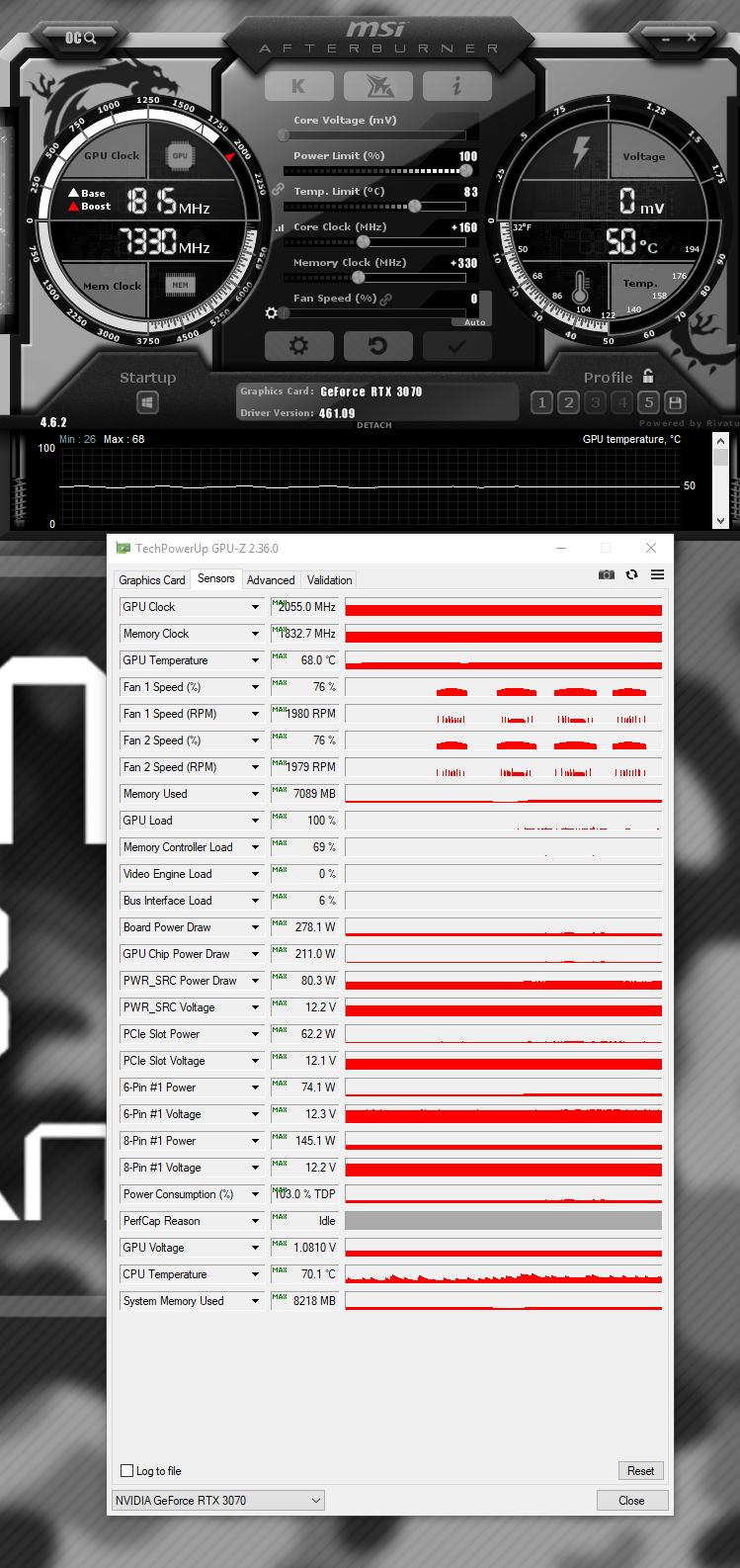Expand the GPU Temperature sensor dropdown
This screenshot has height=1568, width=740.
coord(255,660)
